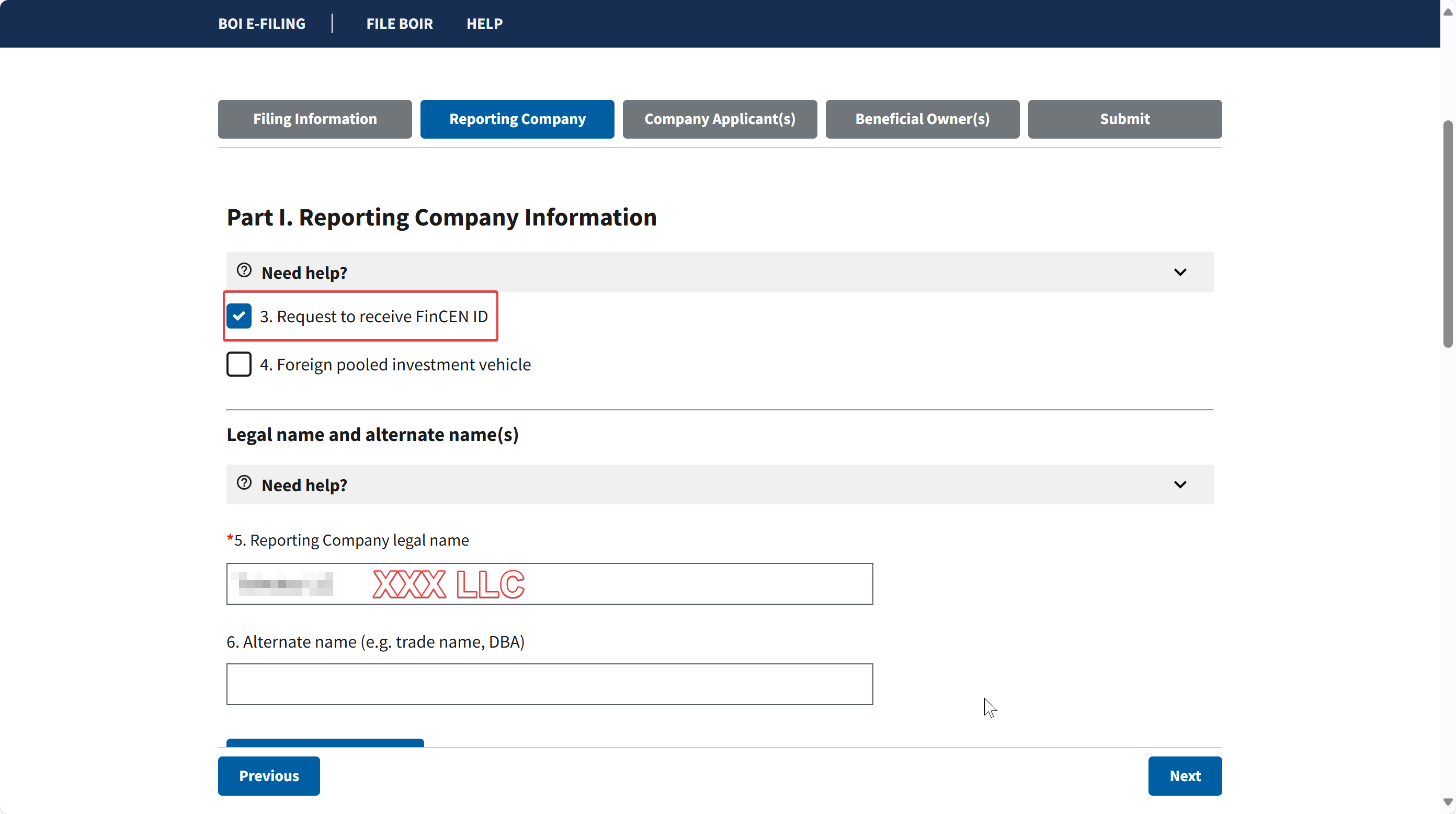
Task: Open the HELP menu
Action: click(x=484, y=24)
